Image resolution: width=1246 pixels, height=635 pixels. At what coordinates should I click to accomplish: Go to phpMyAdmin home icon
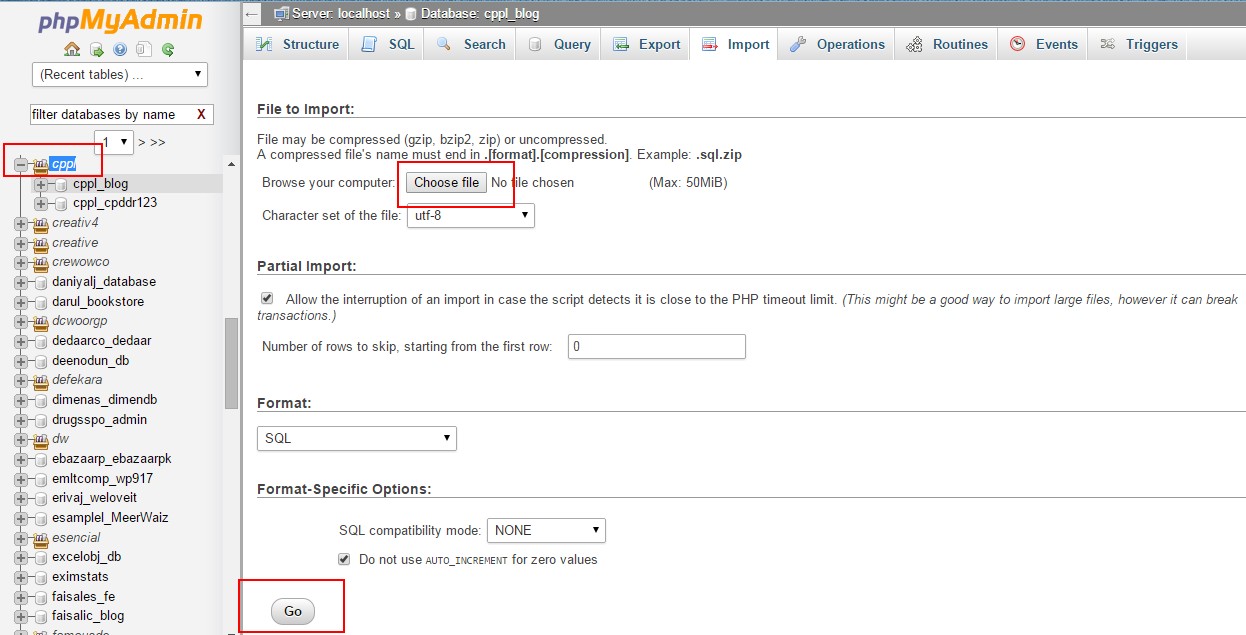coord(72,49)
